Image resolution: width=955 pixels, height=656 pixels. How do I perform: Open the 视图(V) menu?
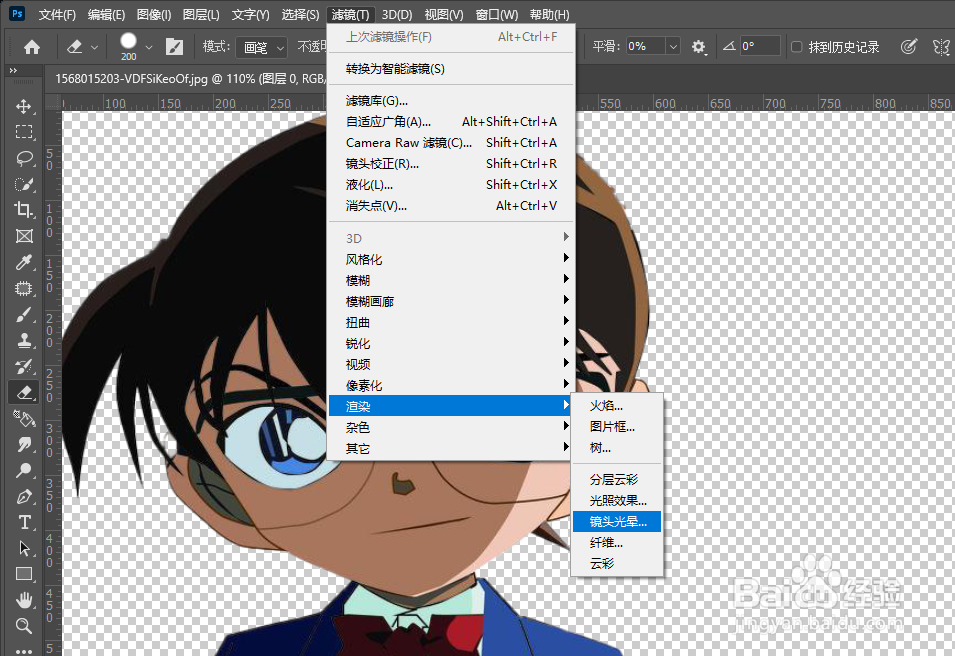[x=444, y=15]
